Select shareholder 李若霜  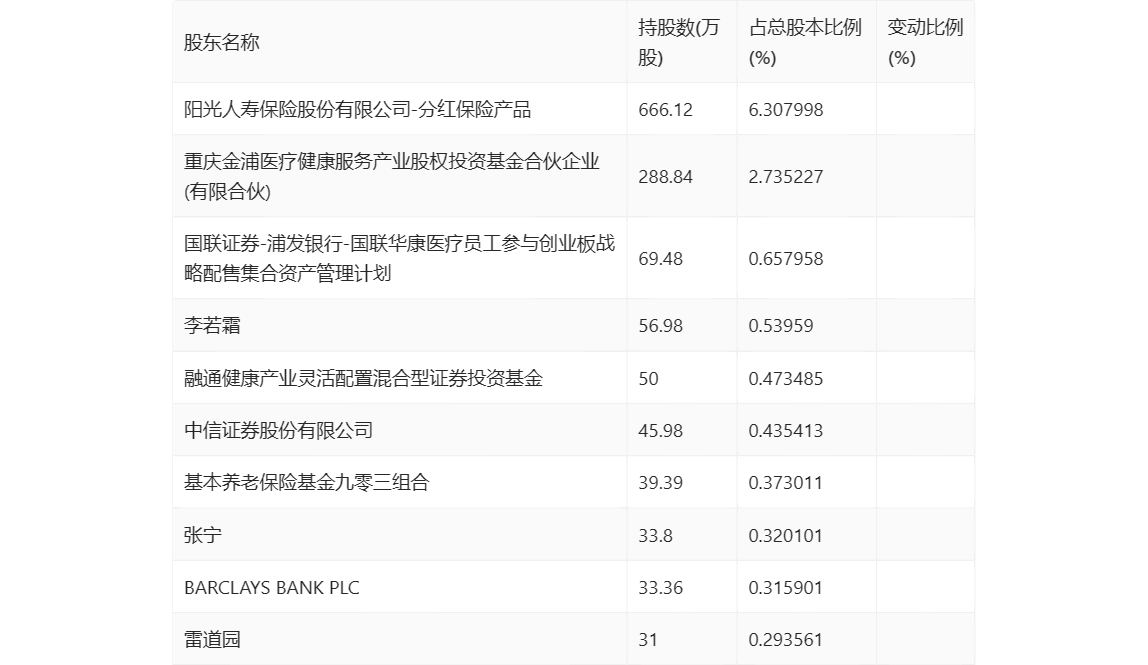tap(212, 325)
